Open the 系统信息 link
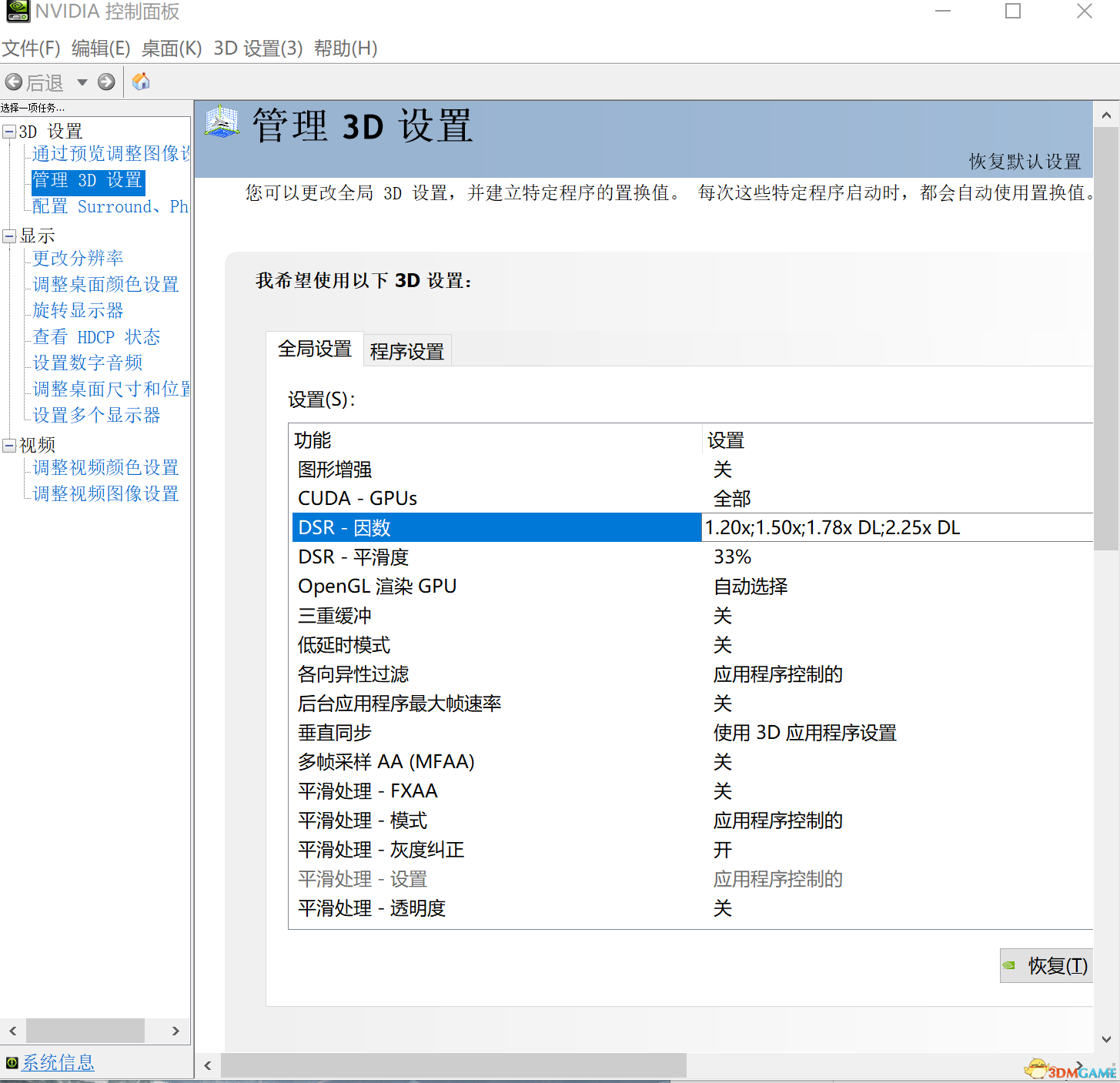The height and width of the screenshot is (1083, 1120). tap(58, 1063)
